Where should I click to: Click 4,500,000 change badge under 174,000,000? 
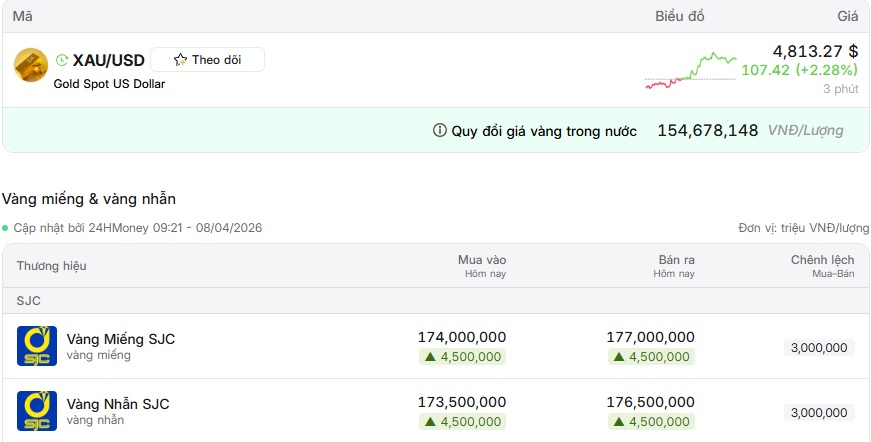click(463, 356)
